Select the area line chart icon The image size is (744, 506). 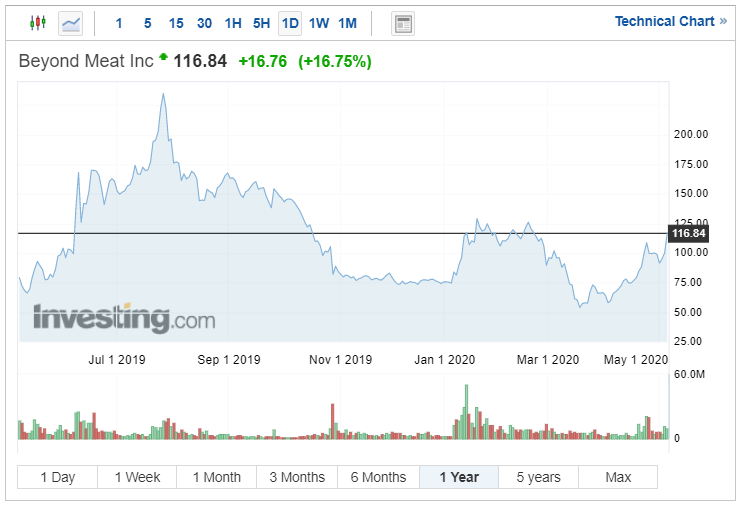pyautogui.click(x=70, y=23)
